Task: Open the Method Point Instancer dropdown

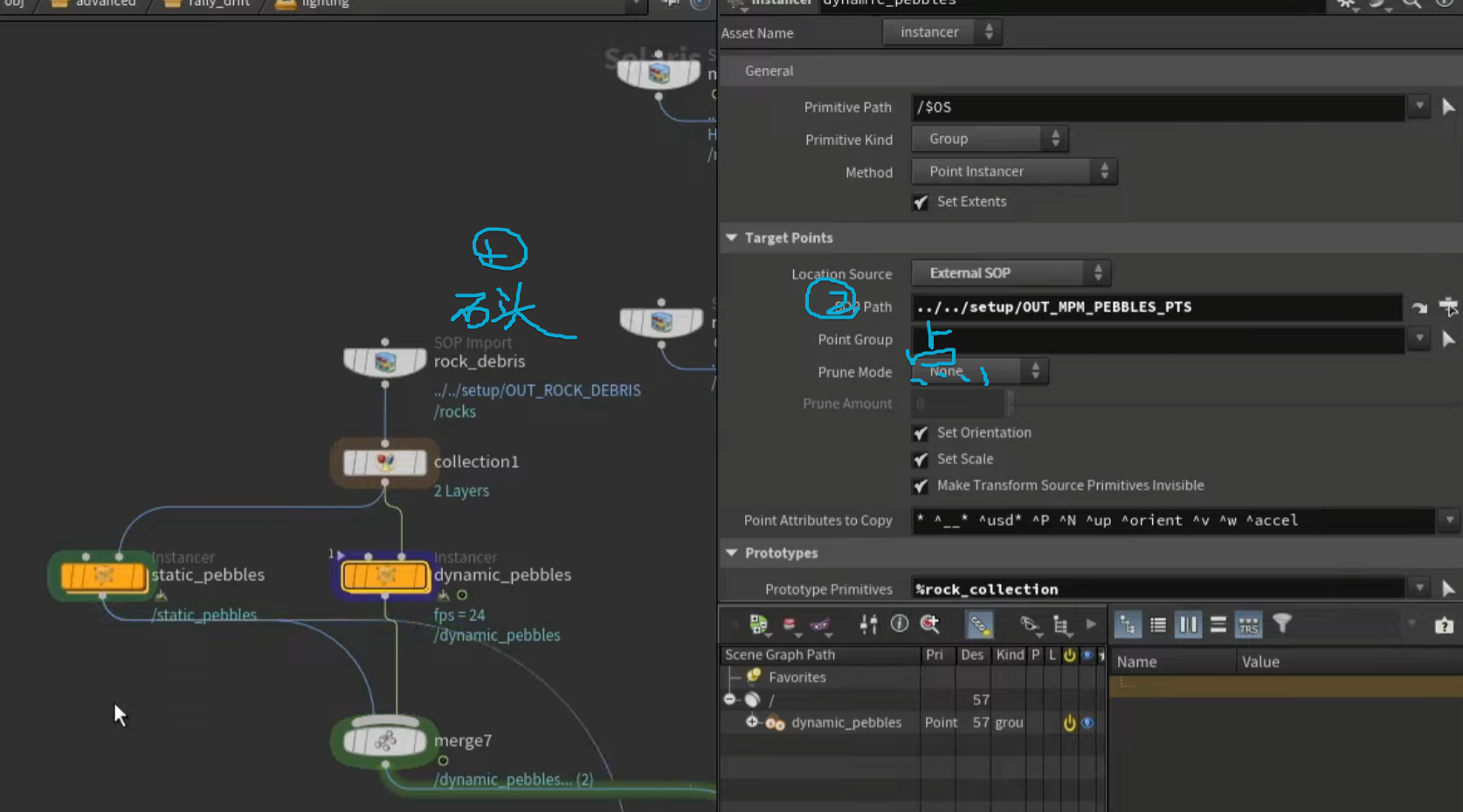Action: 1014,171
